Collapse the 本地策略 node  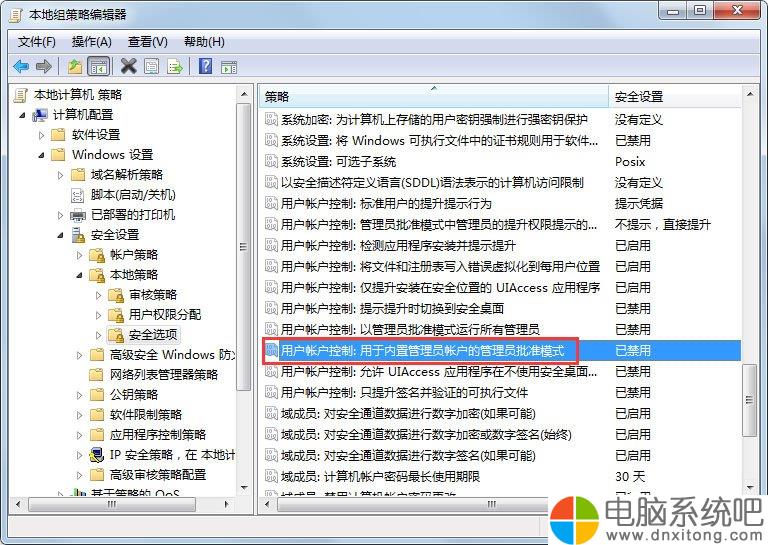pyautogui.click(x=80, y=275)
